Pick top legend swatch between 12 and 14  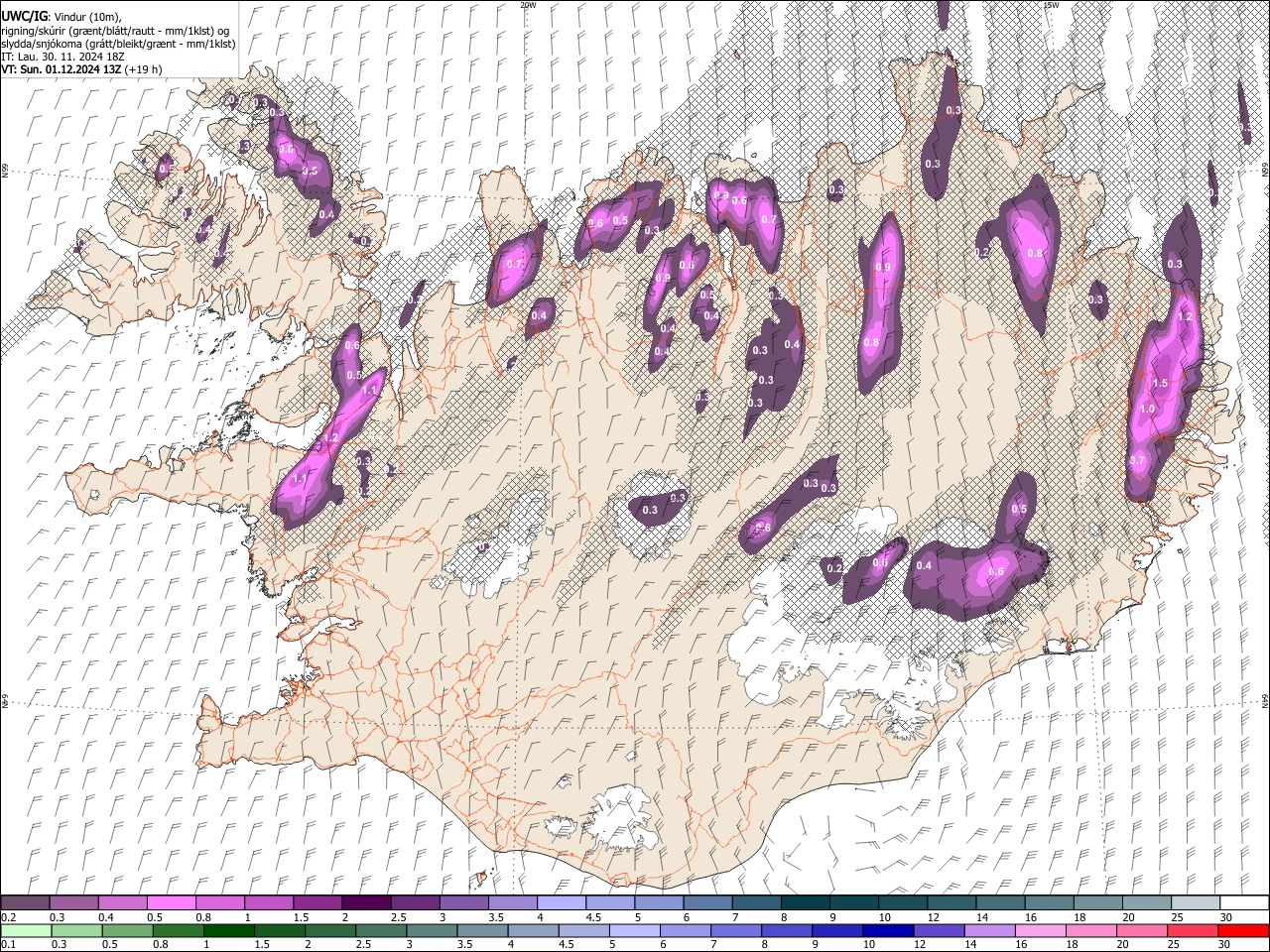(x=951, y=903)
